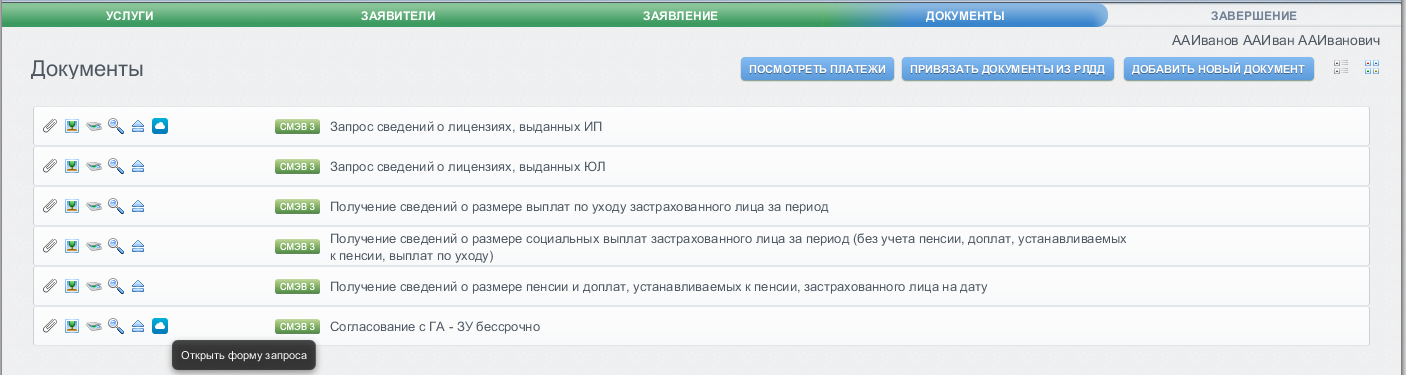The width and height of the screenshot is (1406, 375).
Task: Click eject arrow icon in licenses ИП row
Action: pos(138,126)
